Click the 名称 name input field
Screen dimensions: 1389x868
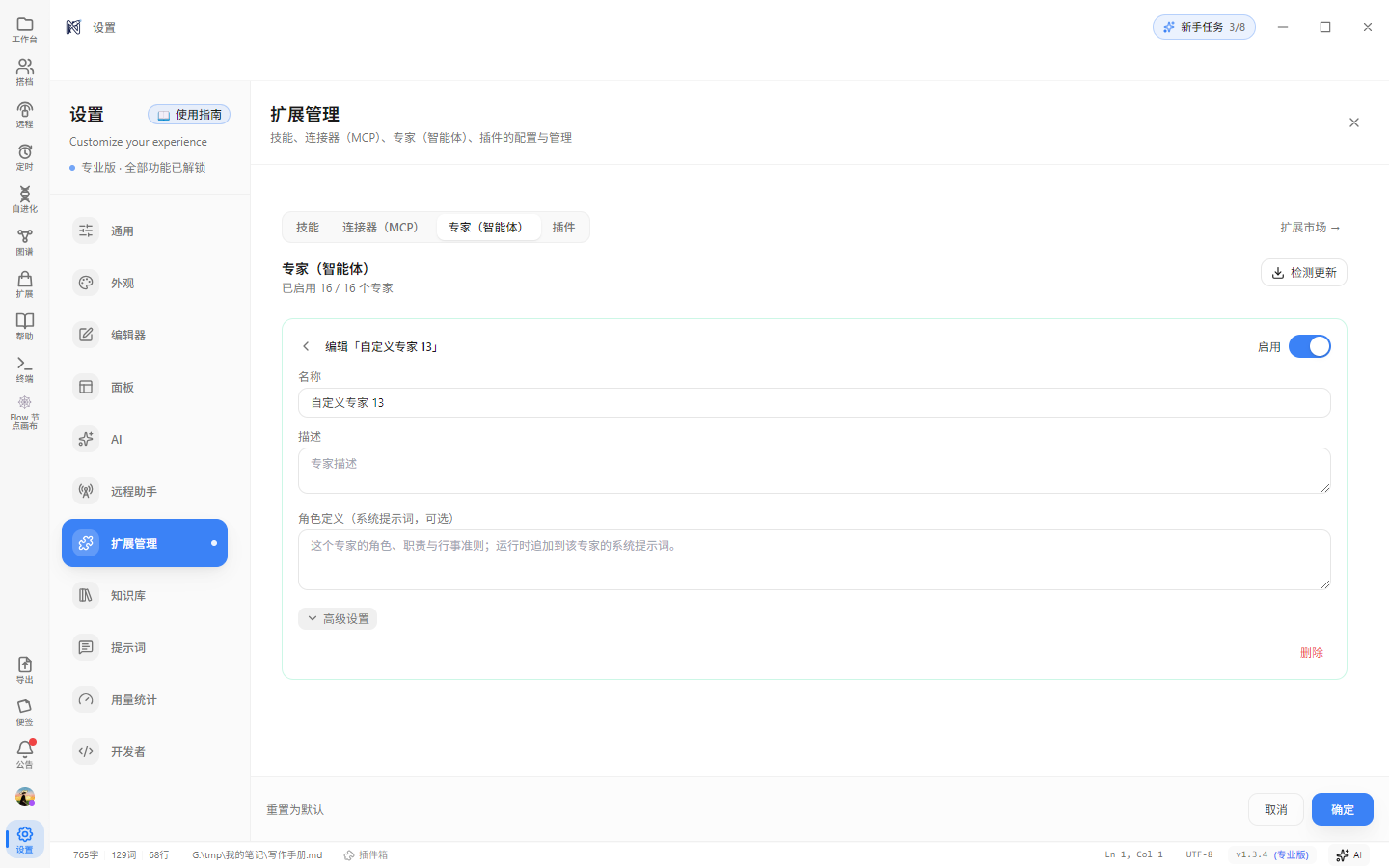814,403
